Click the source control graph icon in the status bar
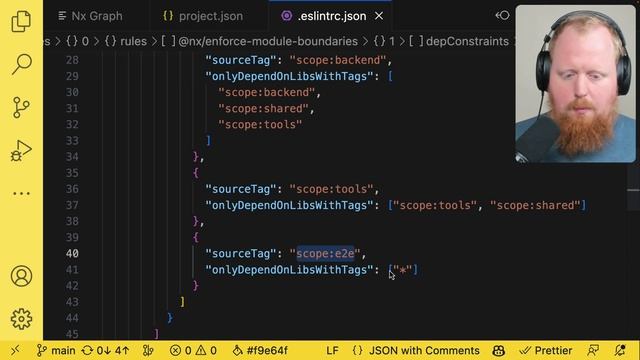The height and width of the screenshot is (360, 640). pyautogui.click(x=148, y=351)
